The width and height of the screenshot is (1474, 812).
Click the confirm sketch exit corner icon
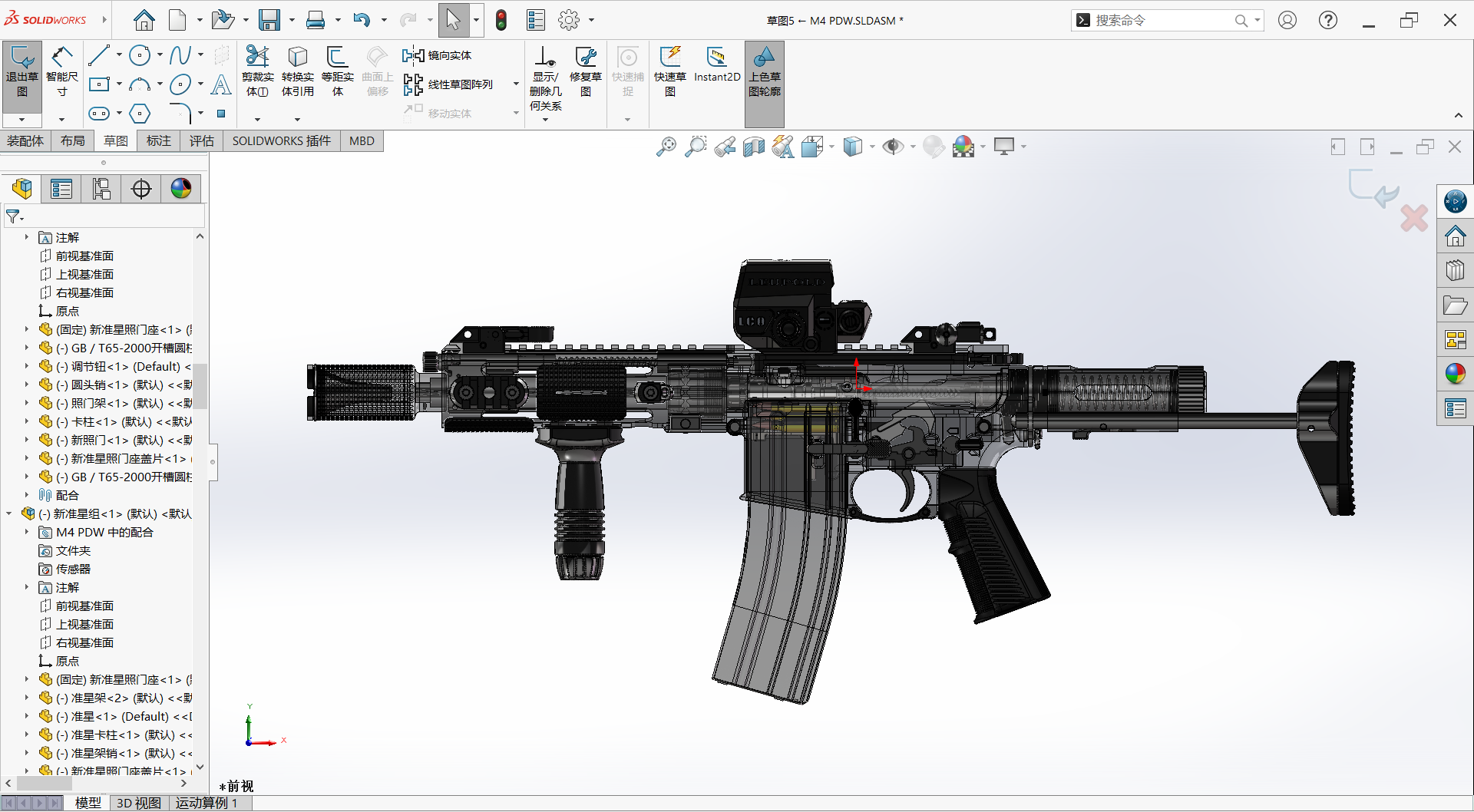click(x=1373, y=189)
